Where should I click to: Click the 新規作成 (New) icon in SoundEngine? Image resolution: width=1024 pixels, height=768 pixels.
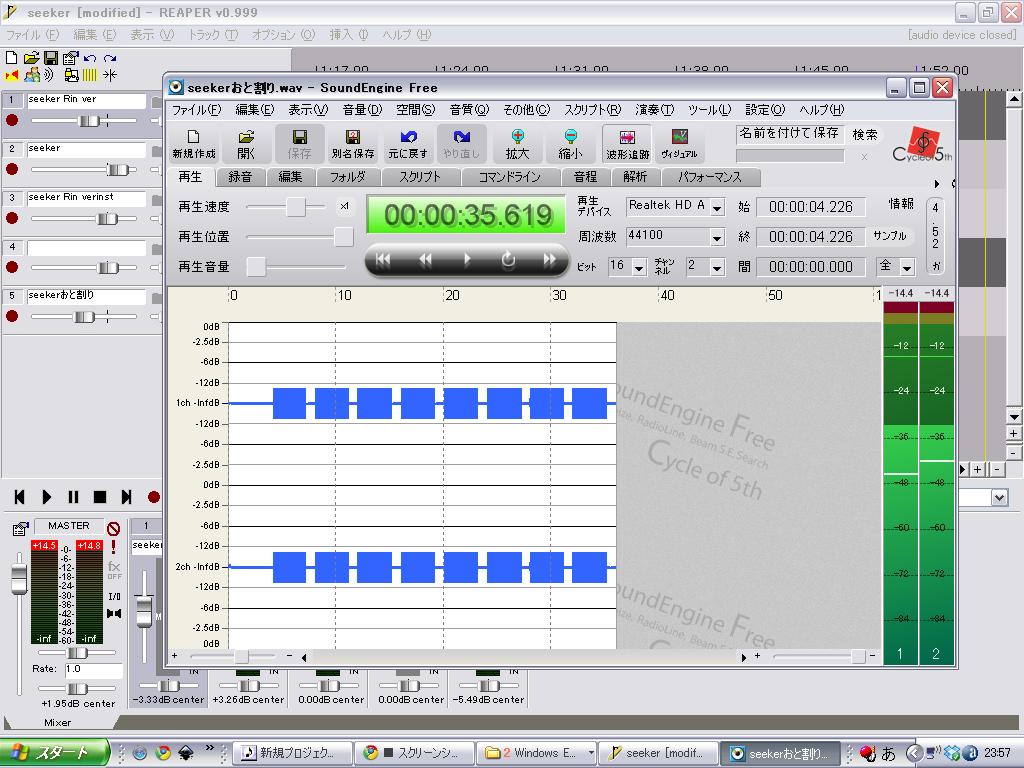tap(193, 144)
